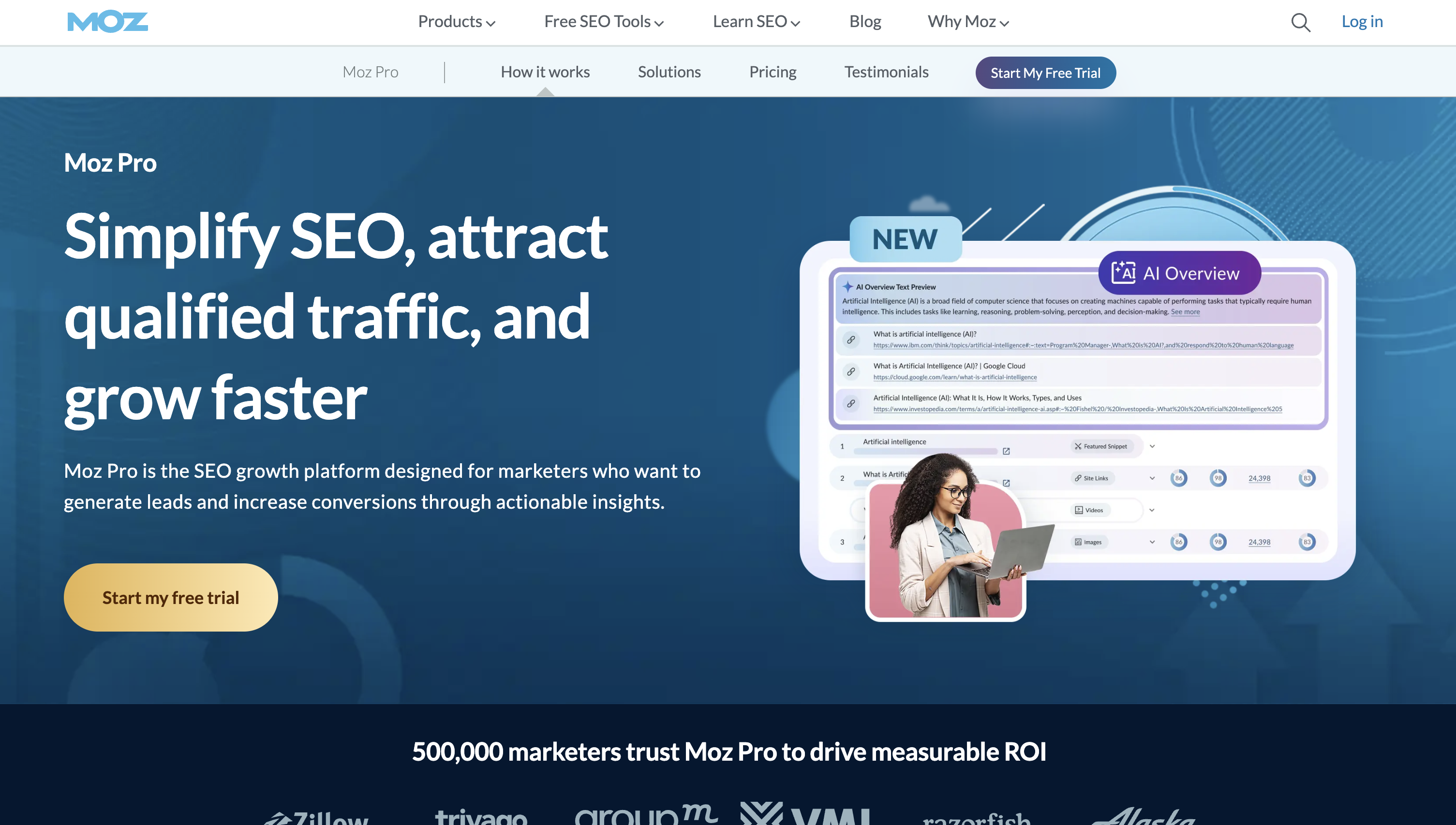
Task: Click the 98 score circle in row 3
Action: coord(1218,542)
